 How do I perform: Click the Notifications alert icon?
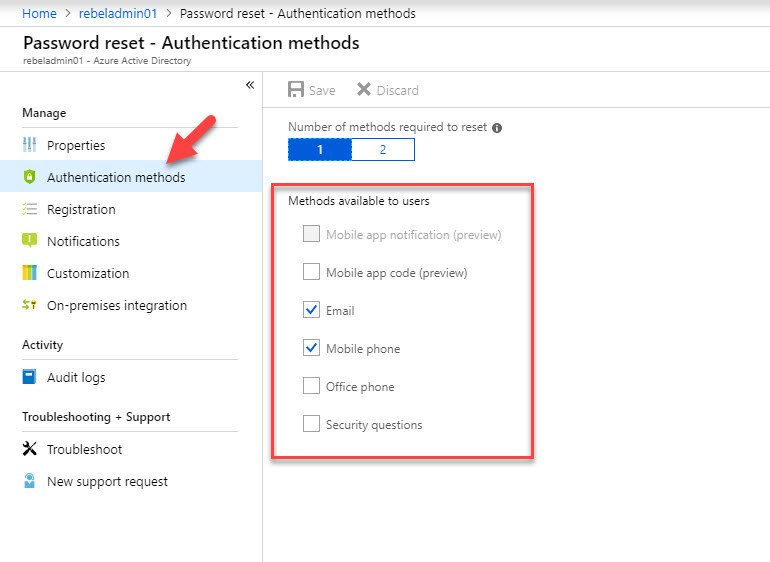29,241
